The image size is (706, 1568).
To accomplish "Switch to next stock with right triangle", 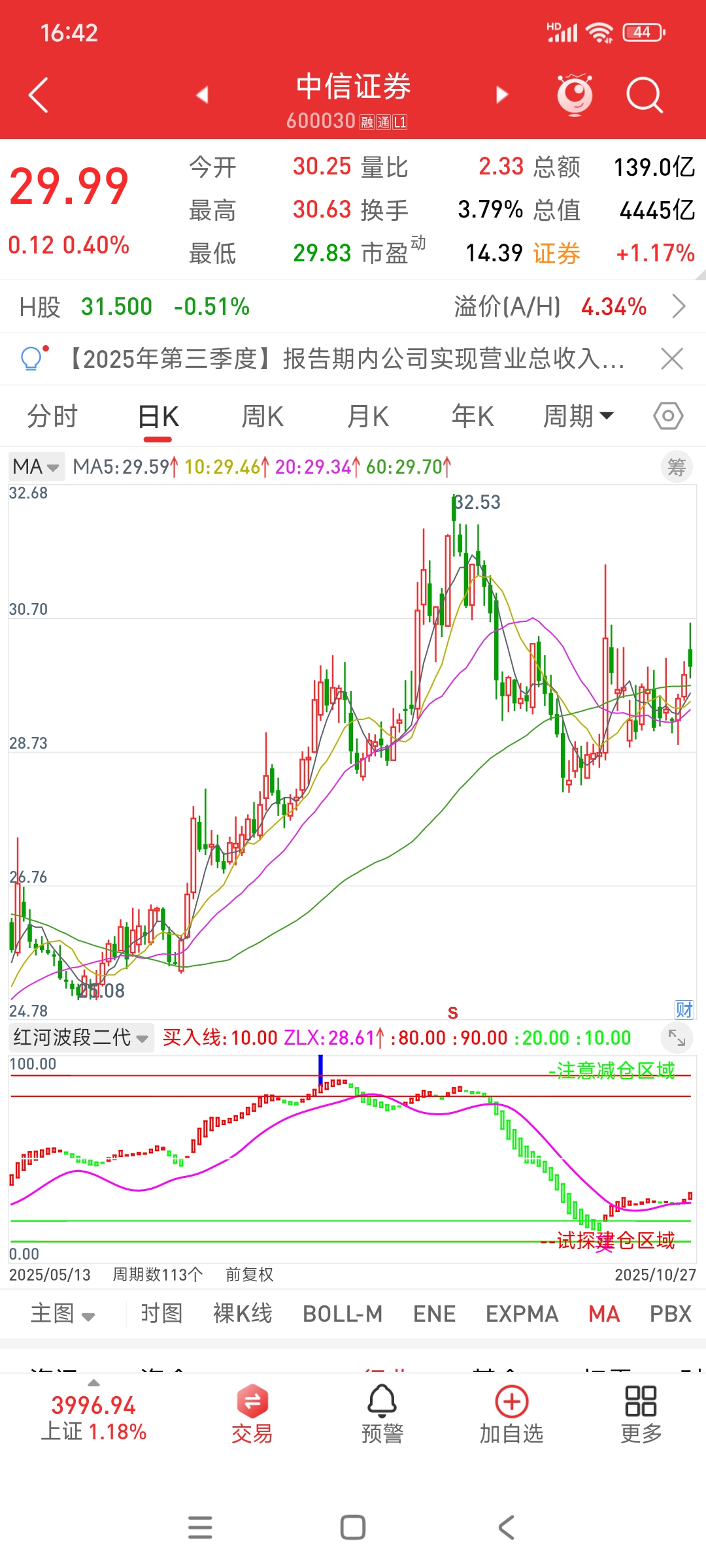I will [501, 95].
